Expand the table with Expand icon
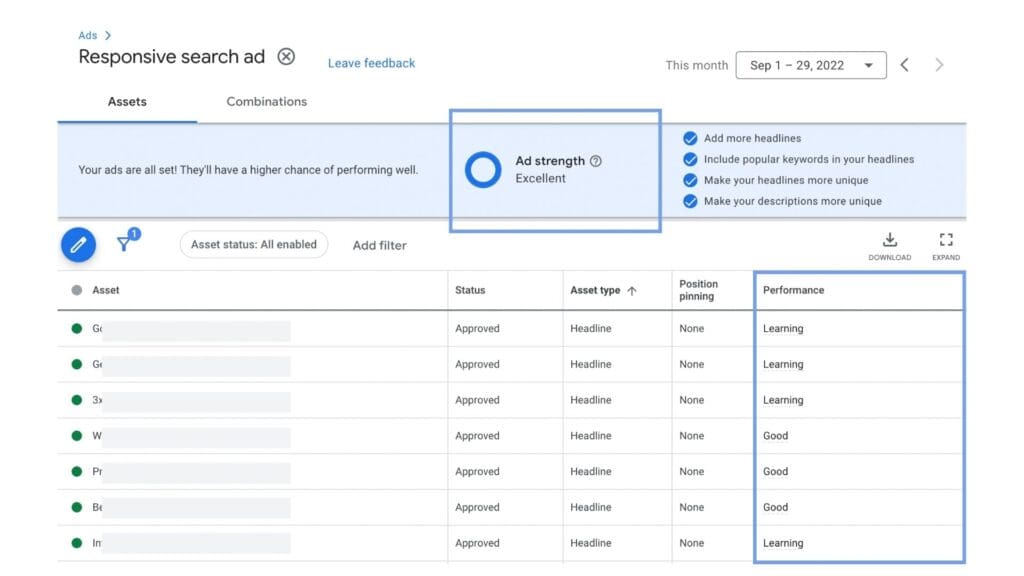 945,240
